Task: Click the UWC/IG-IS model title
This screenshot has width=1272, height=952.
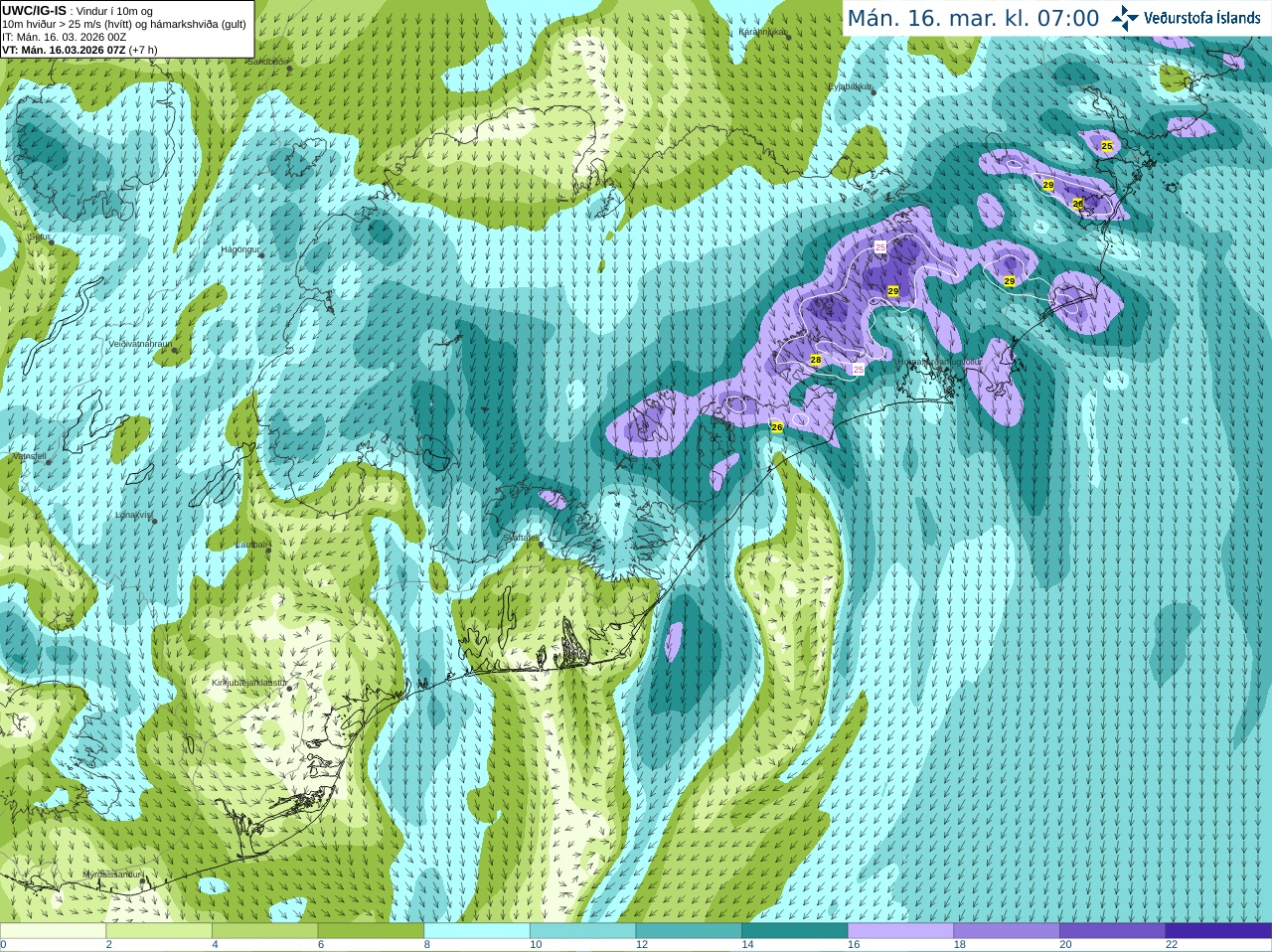Action: pyautogui.click(x=34, y=11)
